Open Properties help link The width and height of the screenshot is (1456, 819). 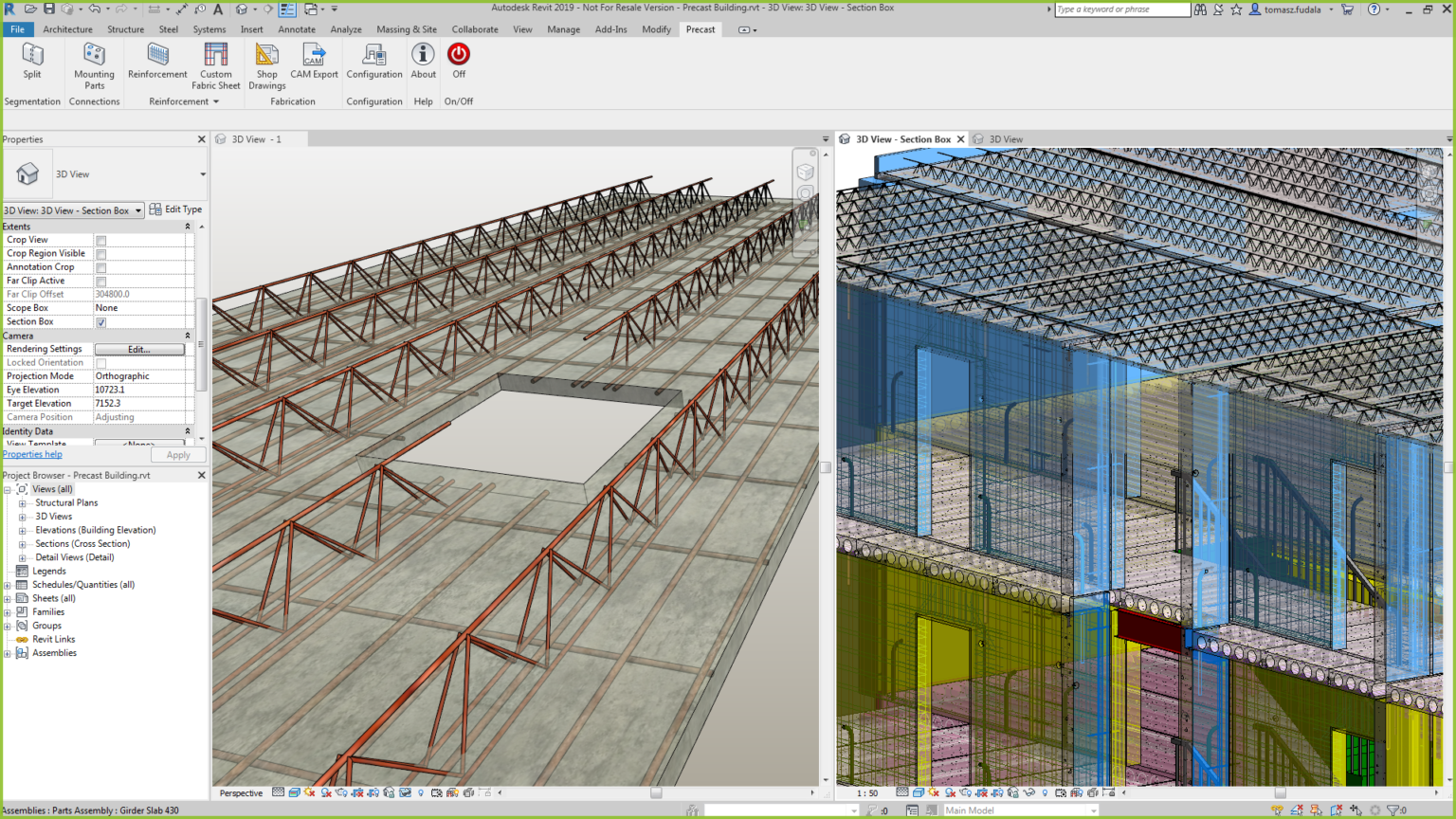click(31, 454)
